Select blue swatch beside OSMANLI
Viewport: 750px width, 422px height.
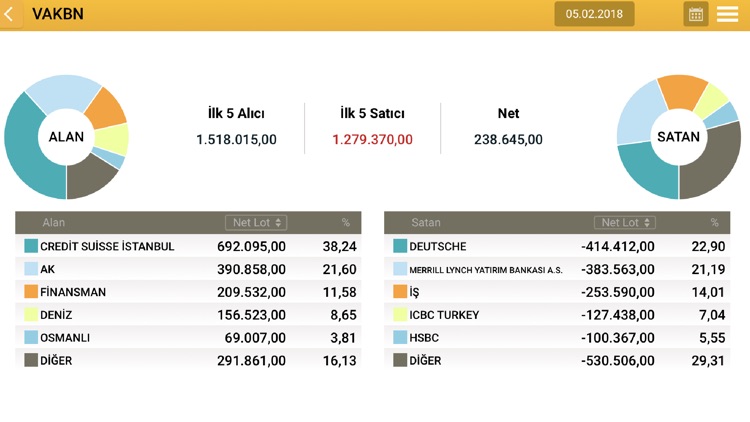click(x=31, y=337)
